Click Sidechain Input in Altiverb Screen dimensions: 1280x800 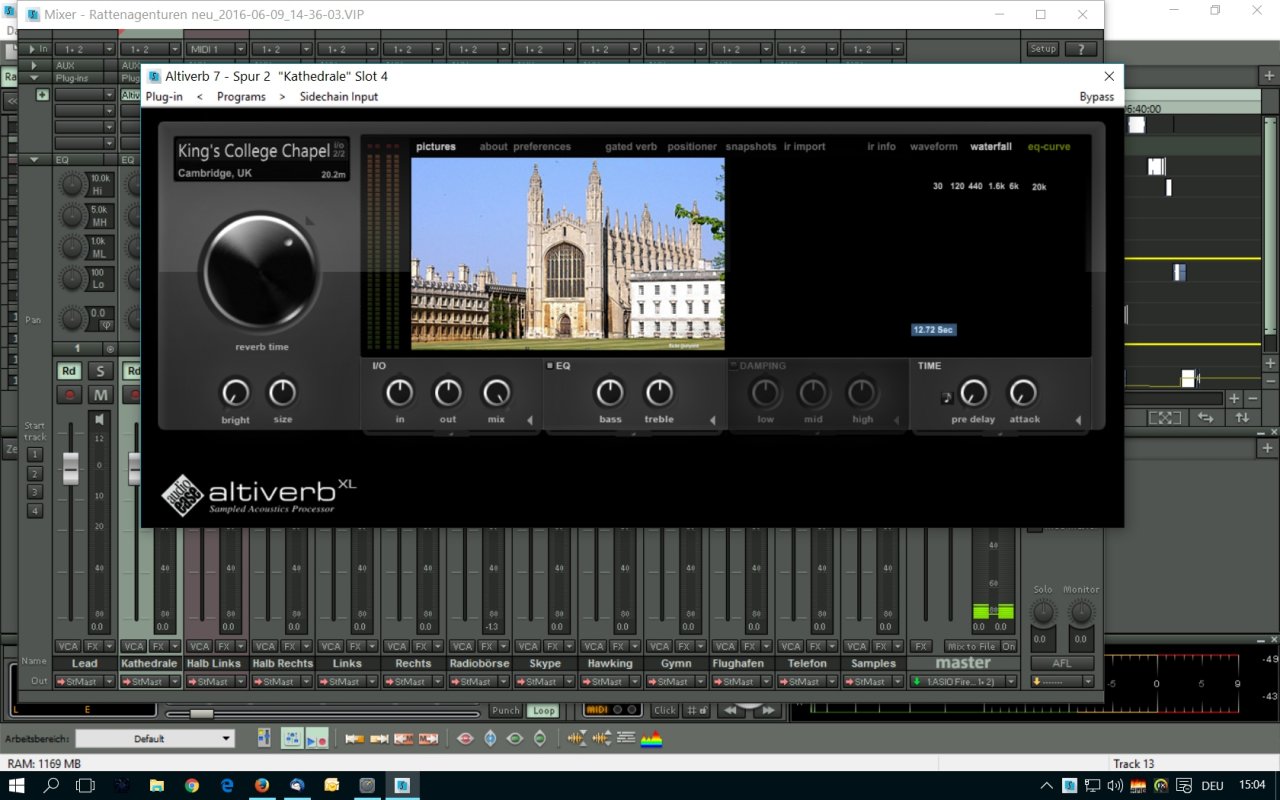point(339,97)
